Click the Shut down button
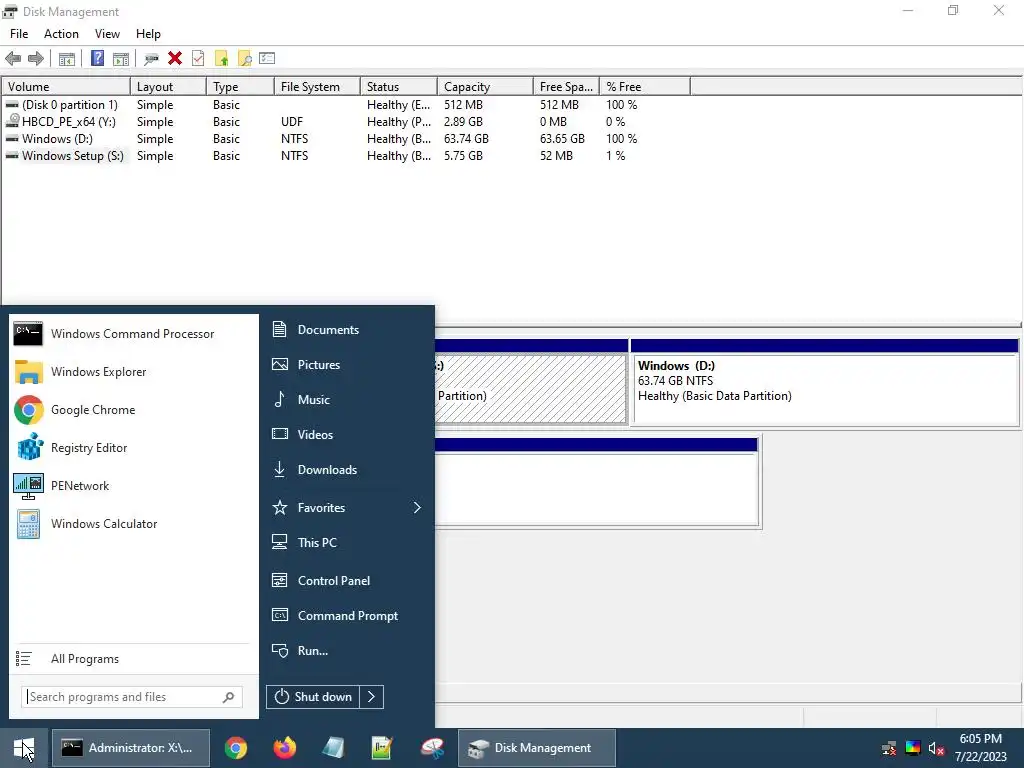Image resolution: width=1024 pixels, height=768 pixels. click(x=313, y=697)
